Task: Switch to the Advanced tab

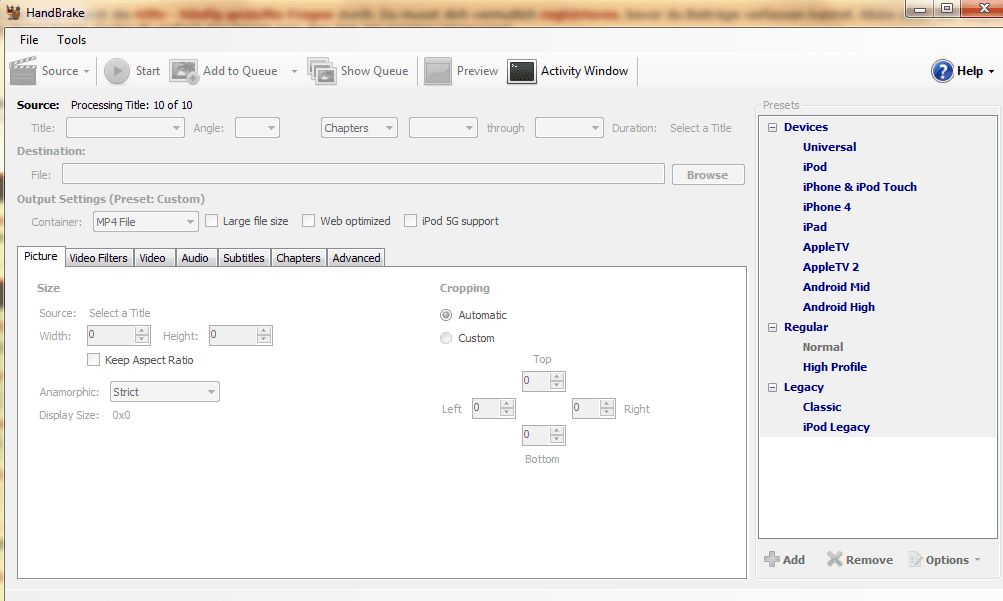Action: pyautogui.click(x=356, y=258)
